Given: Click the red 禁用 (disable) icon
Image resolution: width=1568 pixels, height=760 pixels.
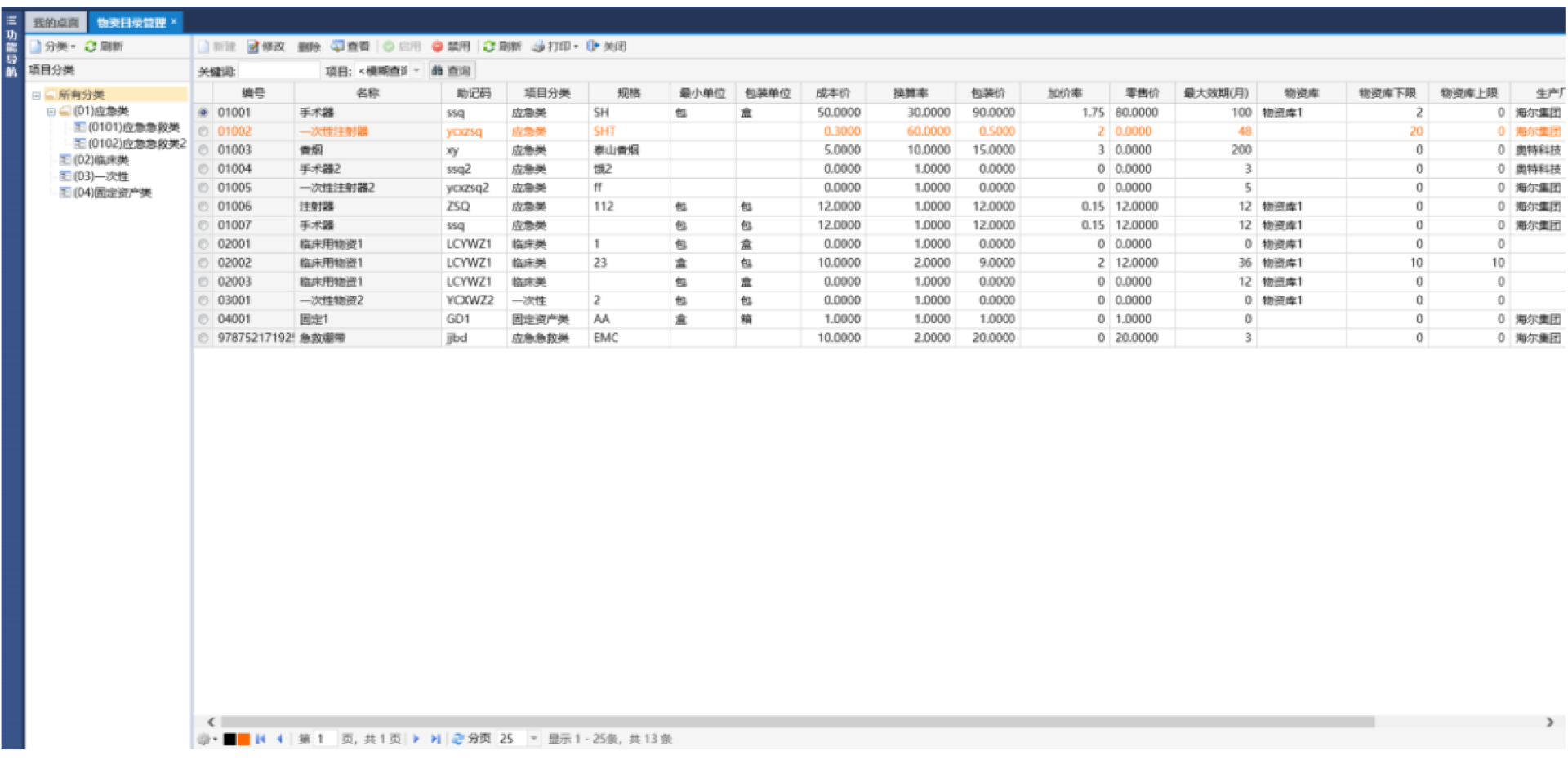Looking at the screenshot, I should [438, 47].
